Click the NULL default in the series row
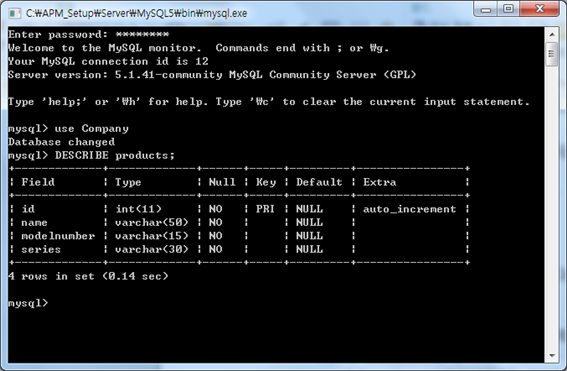Viewport: 567px width, 371px height. (x=309, y=249)
